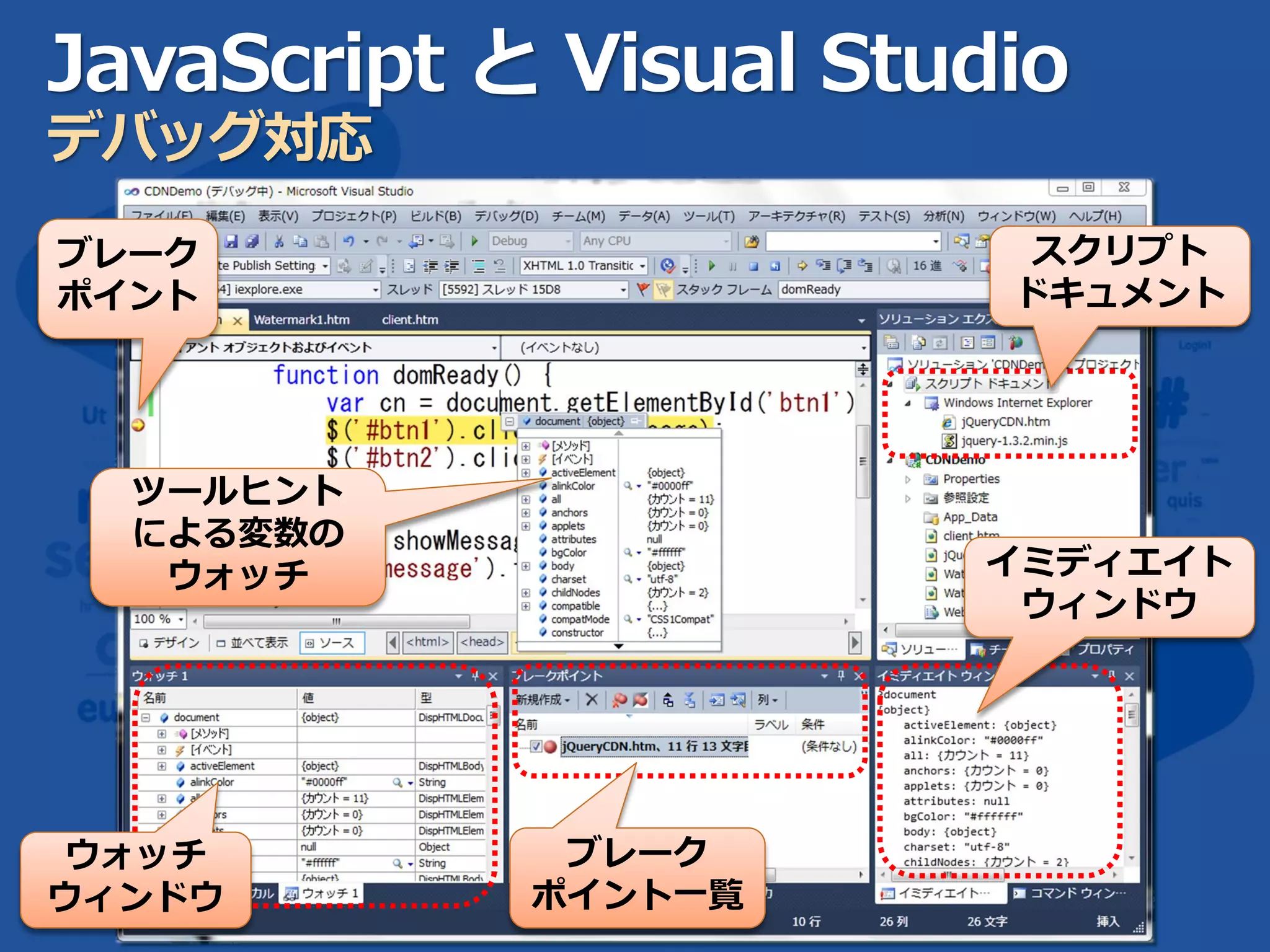Open the 列 columns dropdown in Breakpoints
1270x952 pixels.
coord(767,700)
